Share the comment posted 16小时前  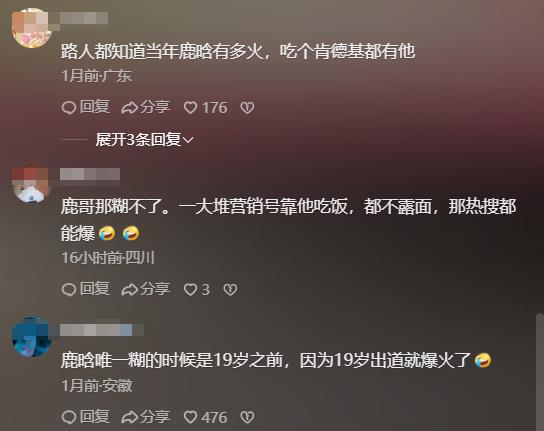[x=146, y=289]
